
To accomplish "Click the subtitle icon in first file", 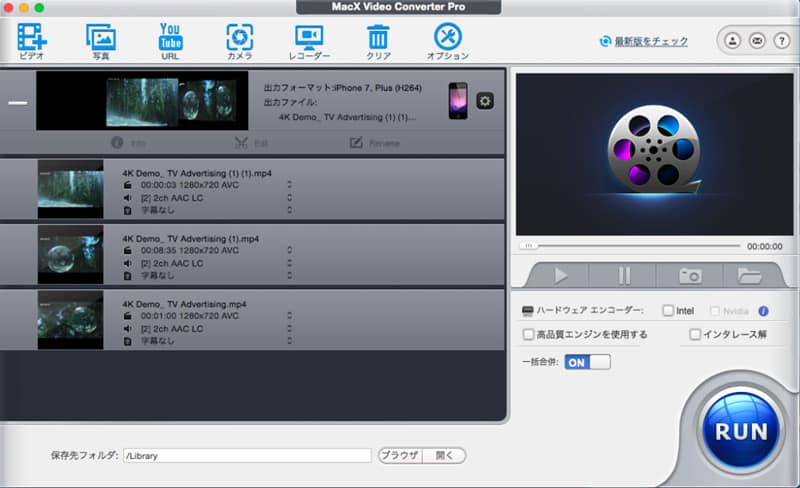I will pos(128,210).
